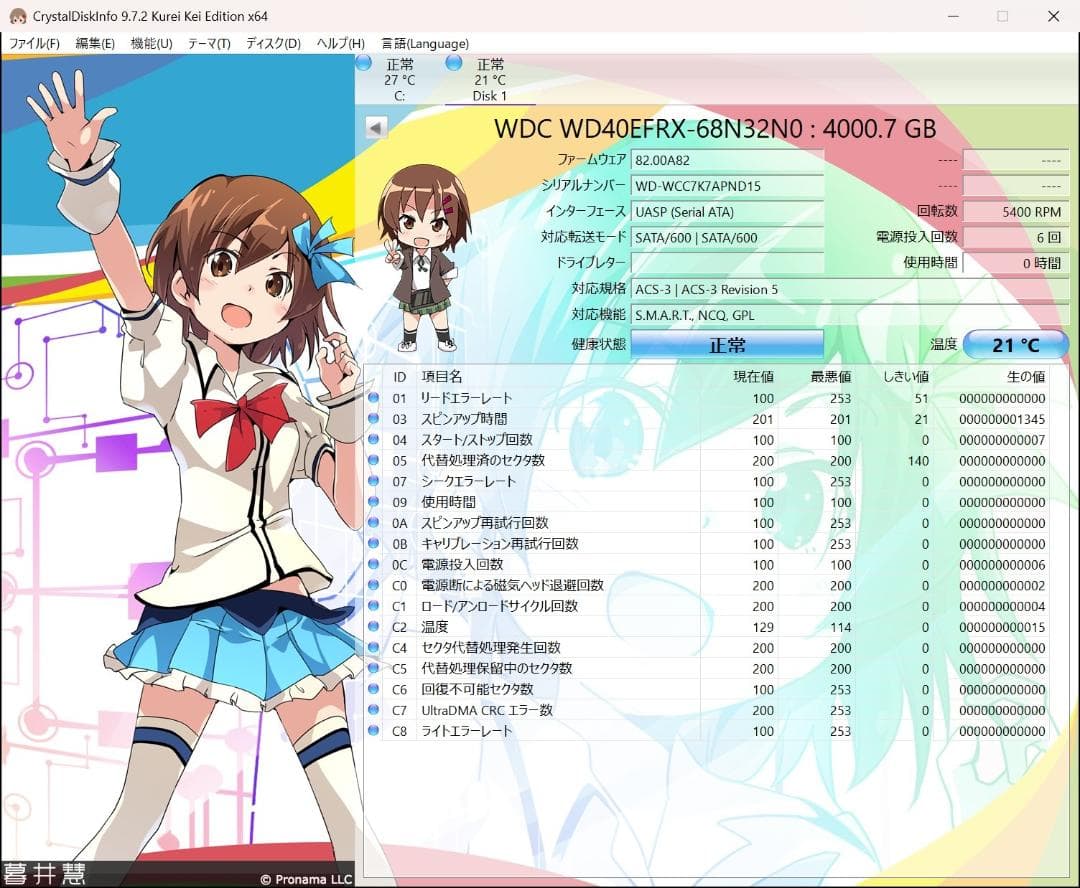1080x888 pixels.
Task: Click status dot for ID C1 row
Action: 373,606
